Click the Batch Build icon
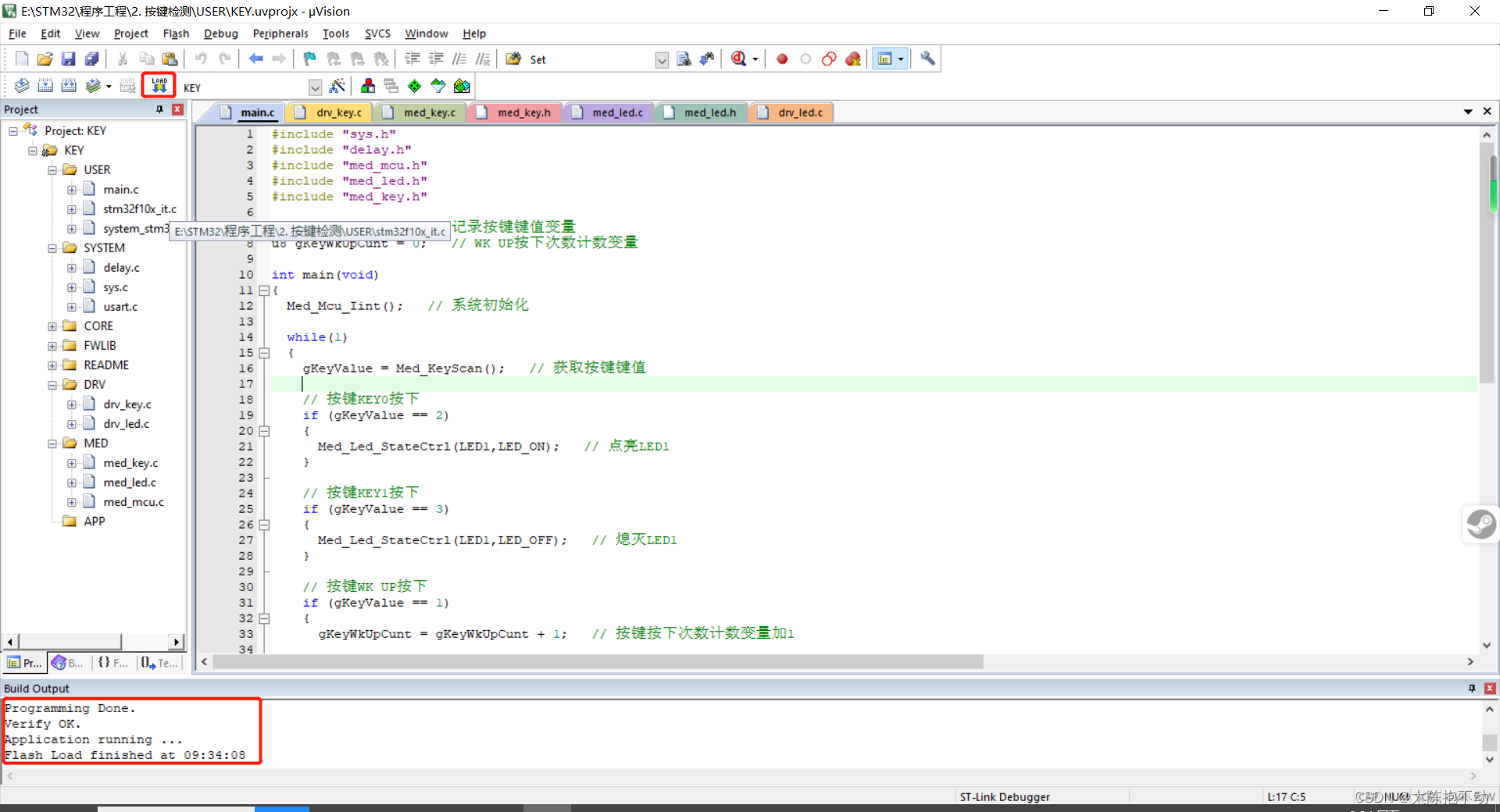Screen dimensions: 1500x812 tap(93, 86)
